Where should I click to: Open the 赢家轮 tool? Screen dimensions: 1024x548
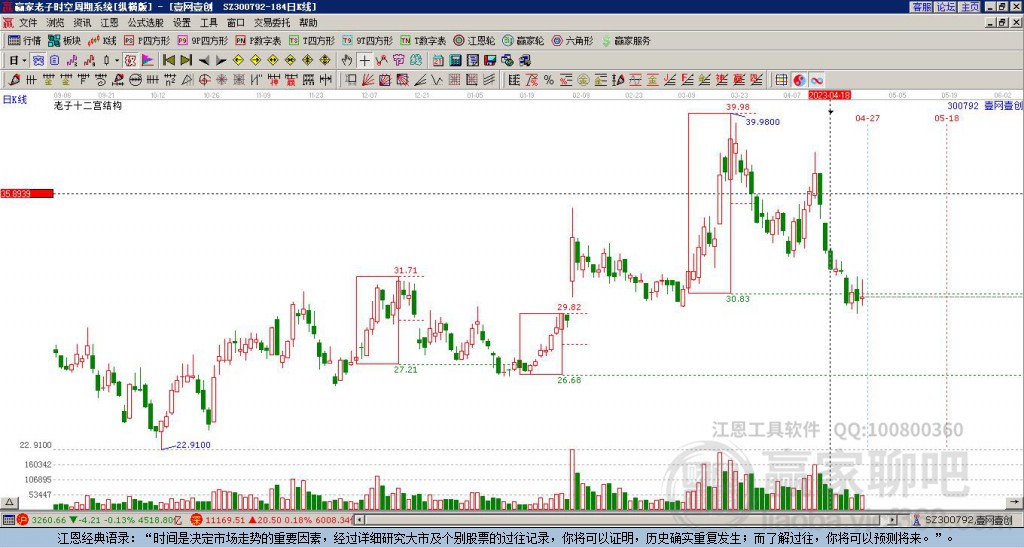point(523,40)
